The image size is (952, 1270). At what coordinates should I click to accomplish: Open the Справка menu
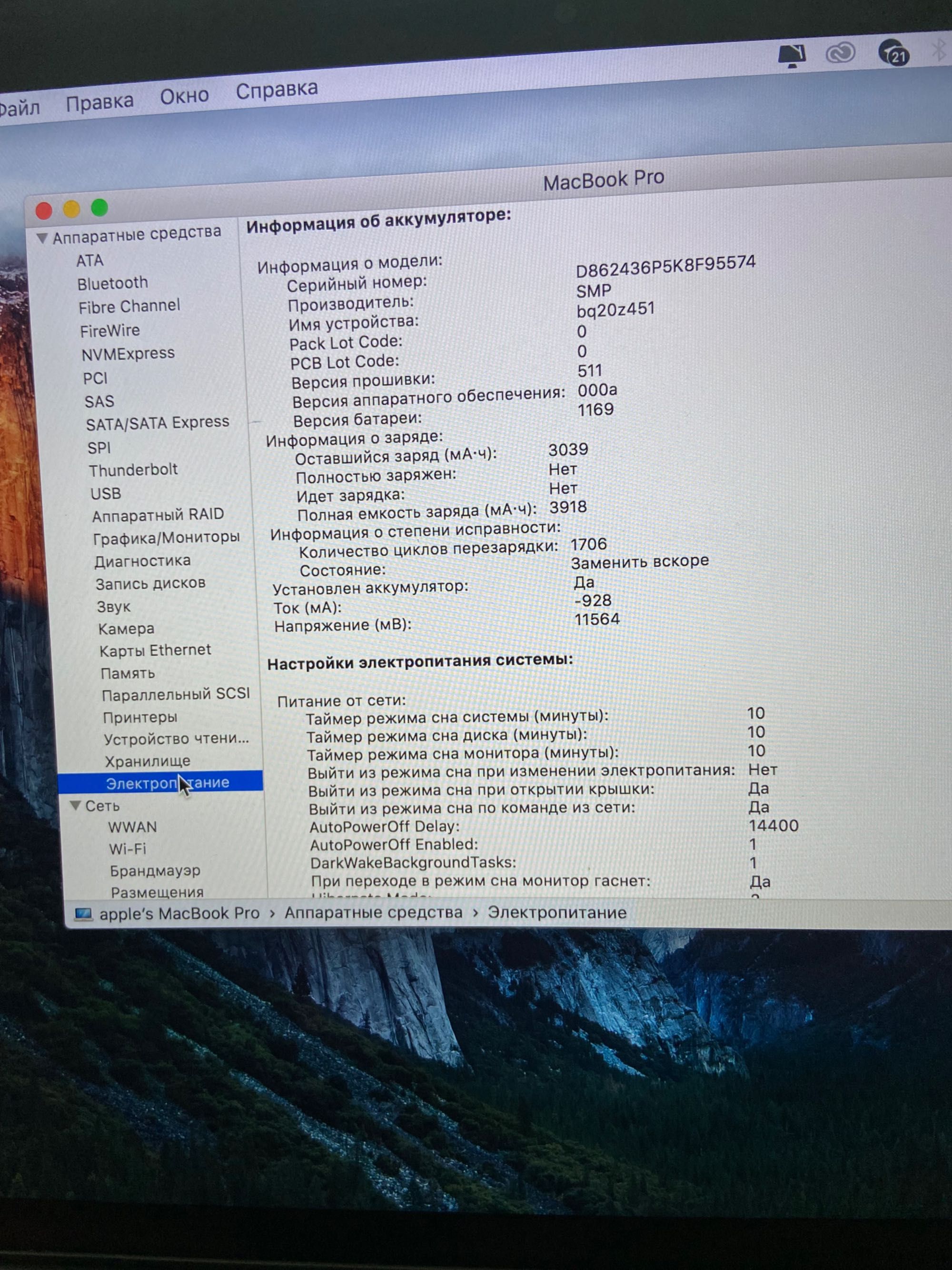pyautogui.click(x=277, y=90)
